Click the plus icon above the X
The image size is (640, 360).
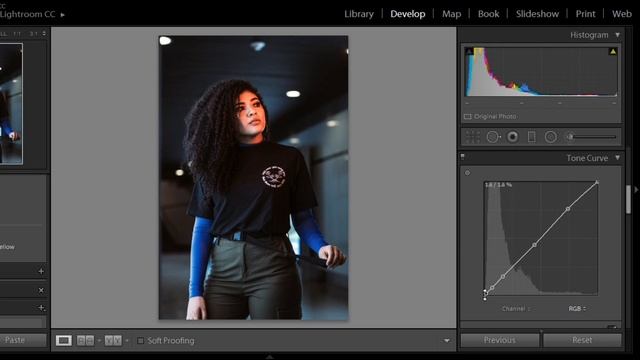pos(41,271)
